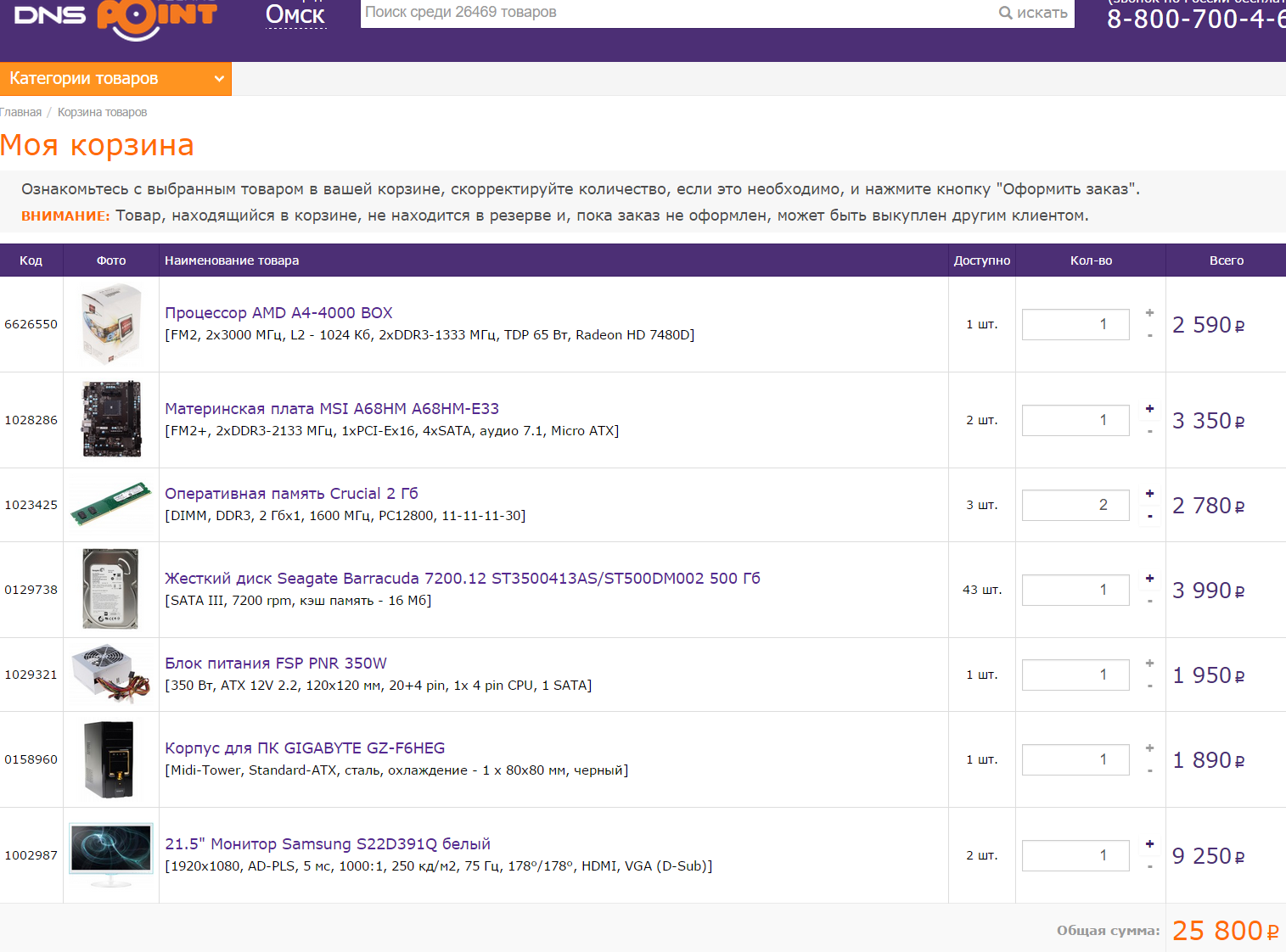Select product code 1028286
1286x952 pixels.
coord(31,420)
